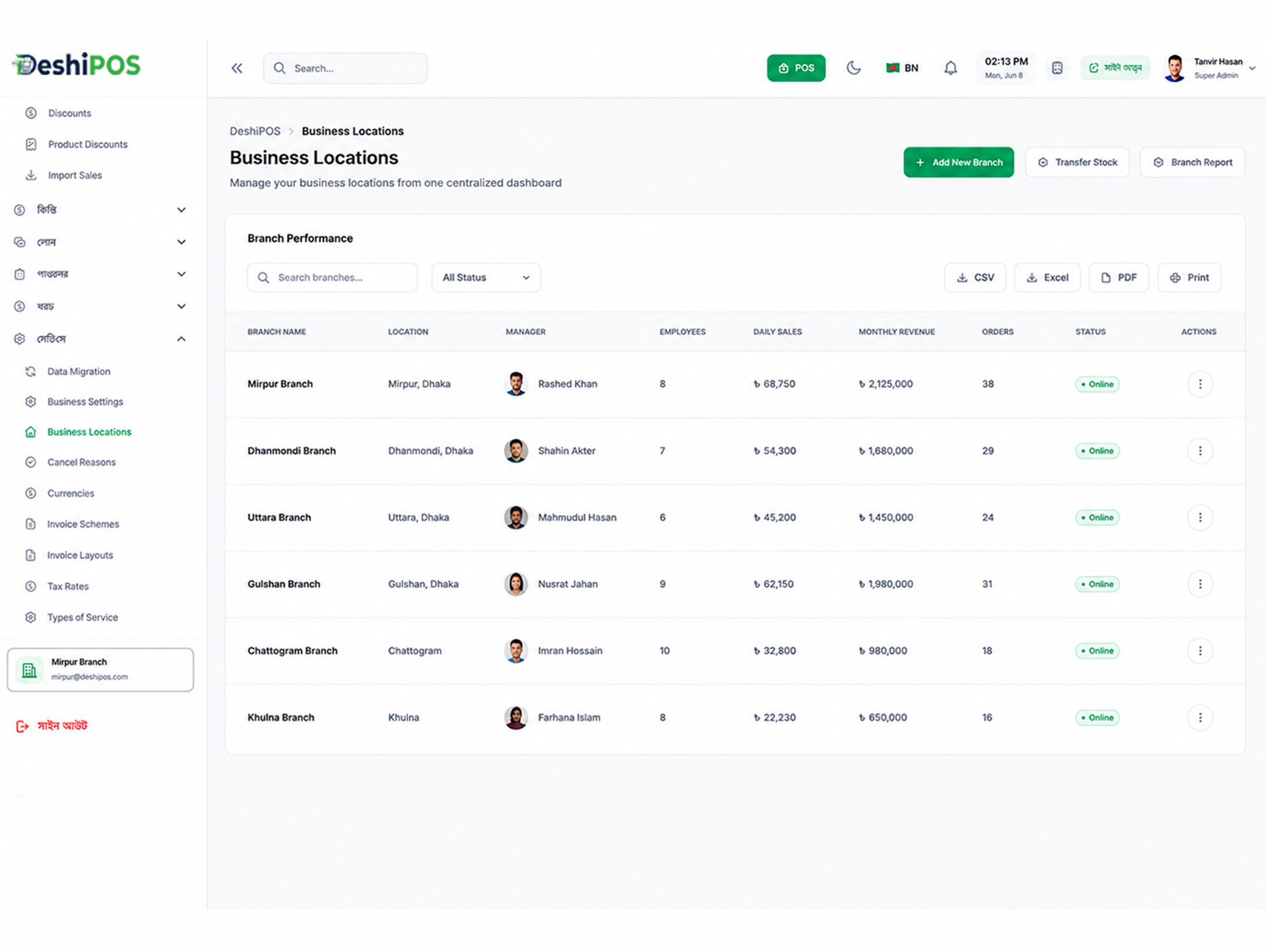This screenshot has width=1266, height=952.
Task: Open Business Locations menu item
Action: 89,432
